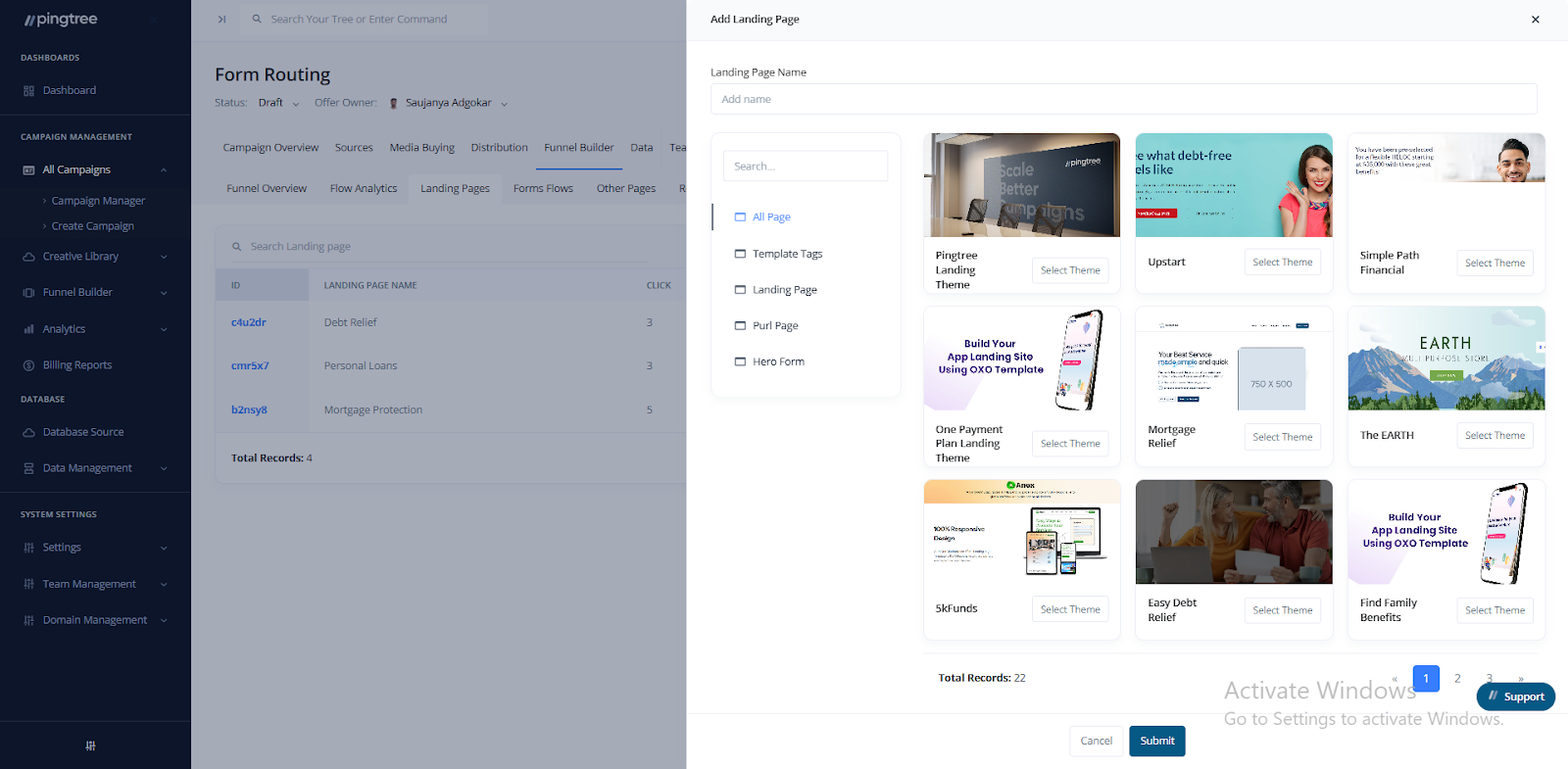
Task: Click the search magnifier in top bar
Action: point(257,19)
